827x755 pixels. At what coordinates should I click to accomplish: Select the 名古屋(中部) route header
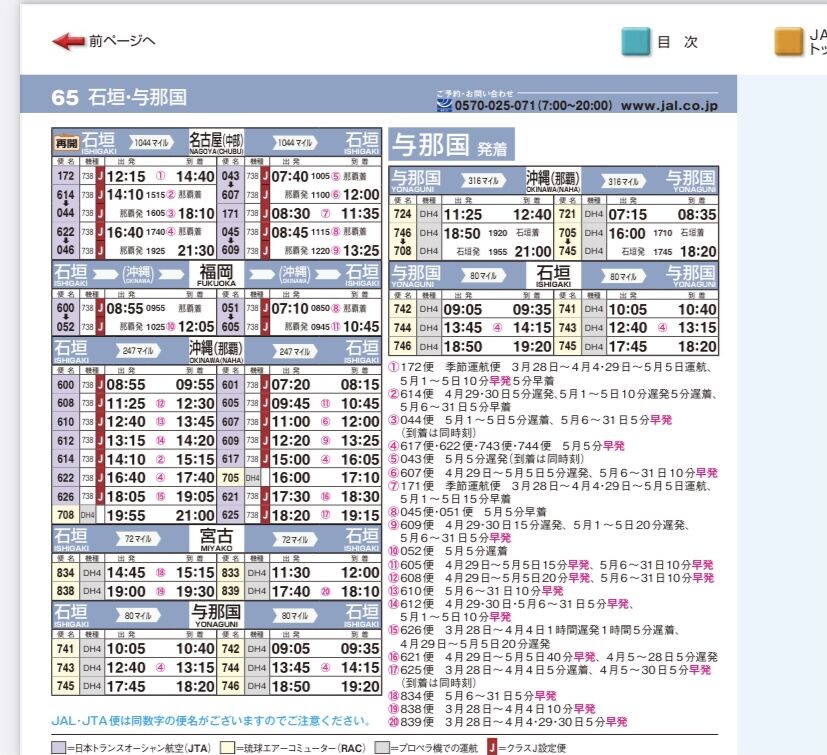tap(216, 142)
